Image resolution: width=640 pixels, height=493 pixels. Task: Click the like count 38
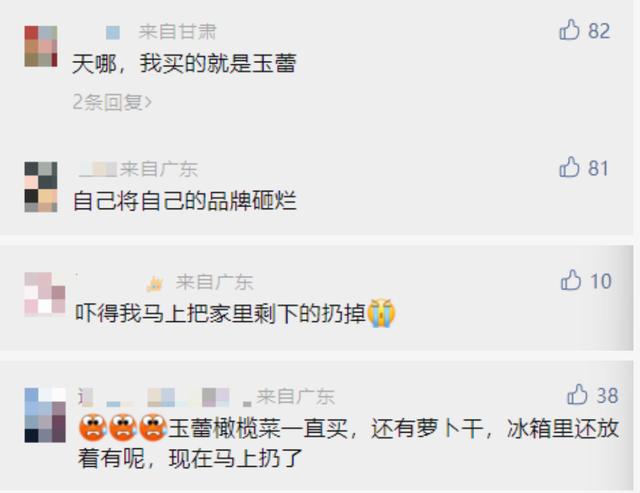tap(607, 396)
